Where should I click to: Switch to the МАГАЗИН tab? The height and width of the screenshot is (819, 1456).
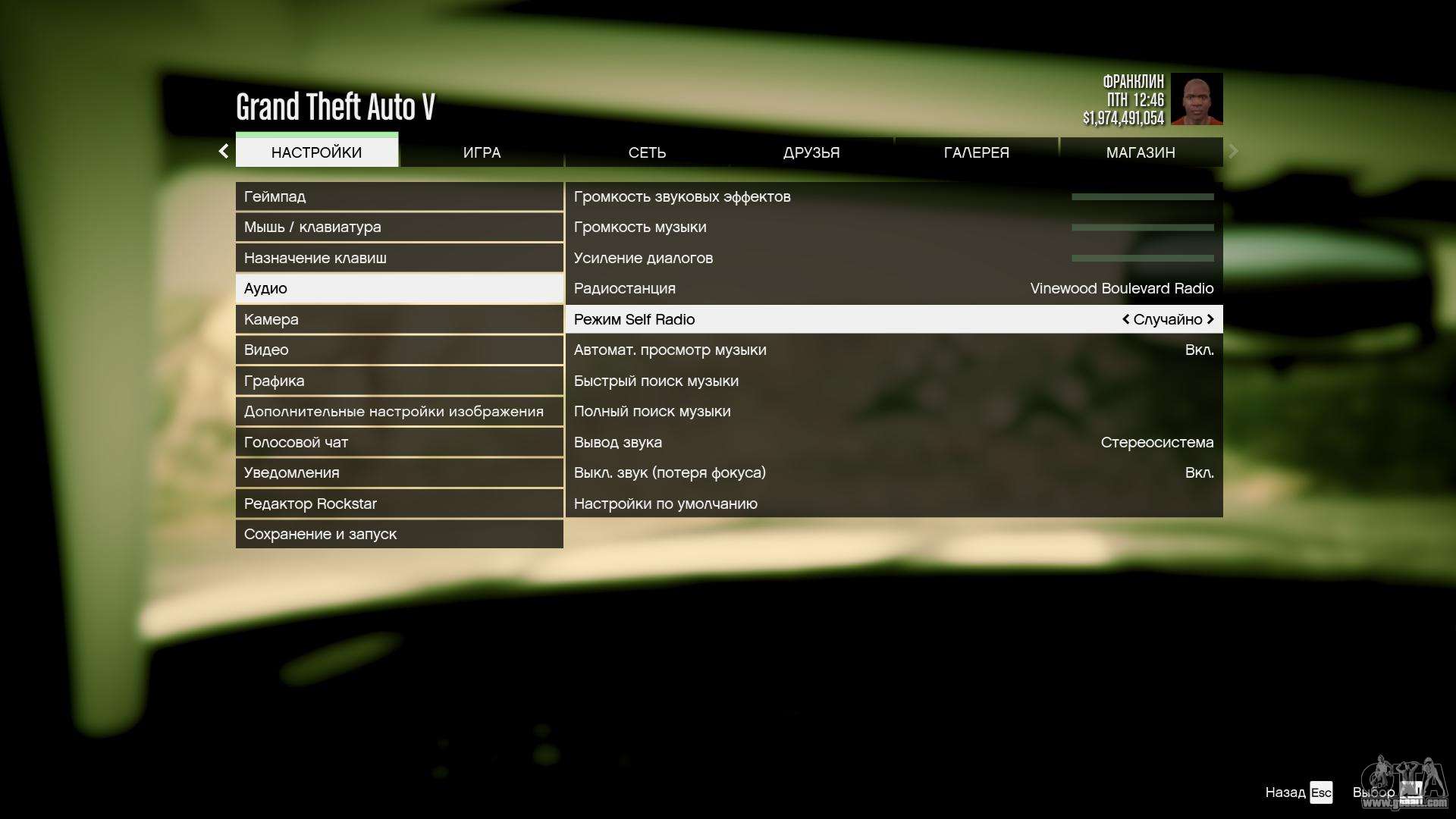(1141, 152)
